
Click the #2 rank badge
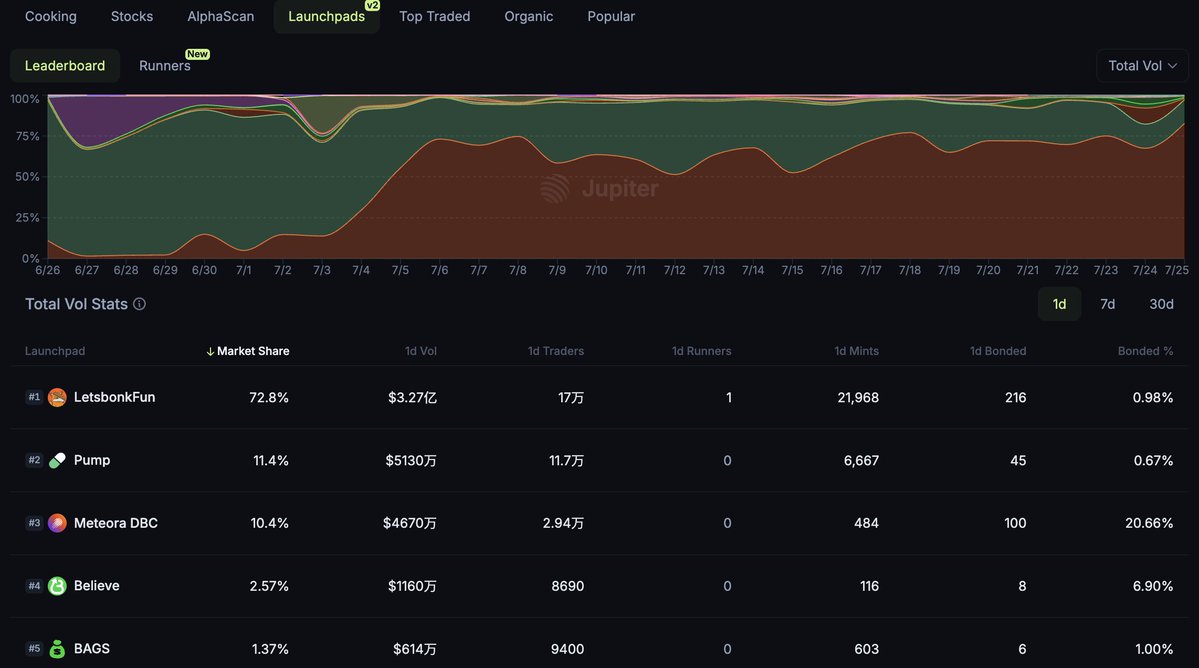coord(34,460)
